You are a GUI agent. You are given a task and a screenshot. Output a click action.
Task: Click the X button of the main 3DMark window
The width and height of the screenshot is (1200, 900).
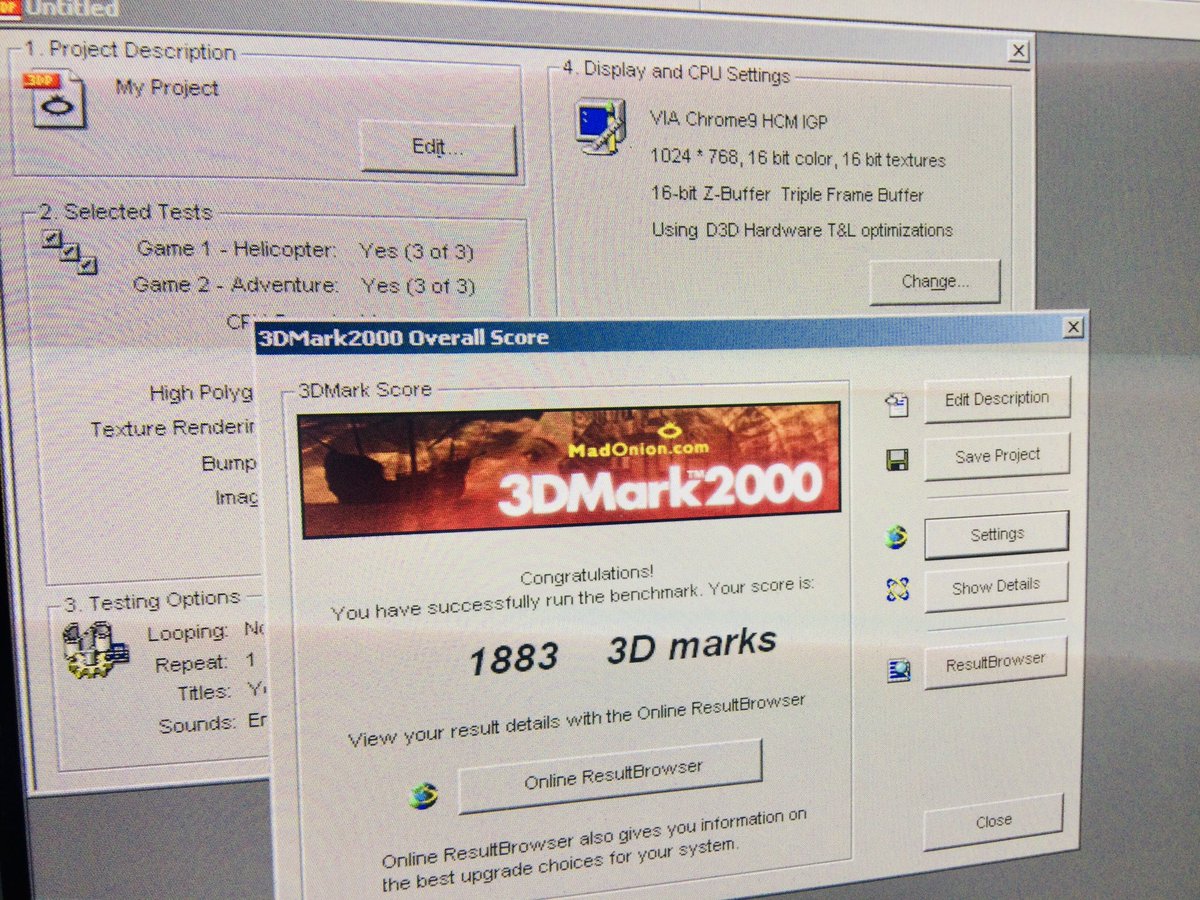[x=1018, y=51]
